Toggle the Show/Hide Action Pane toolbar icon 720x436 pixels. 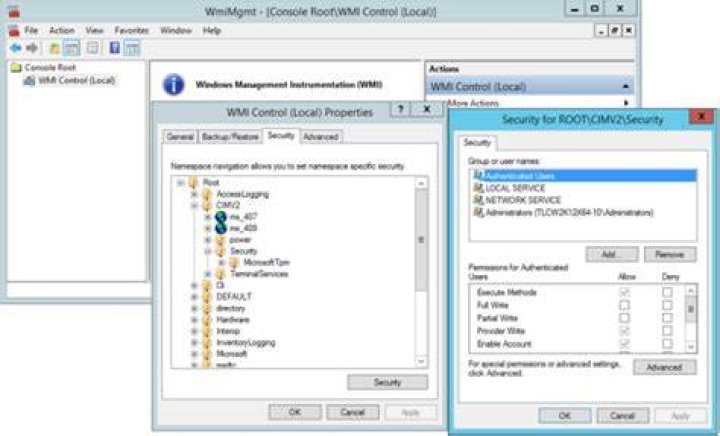(132, 48)
